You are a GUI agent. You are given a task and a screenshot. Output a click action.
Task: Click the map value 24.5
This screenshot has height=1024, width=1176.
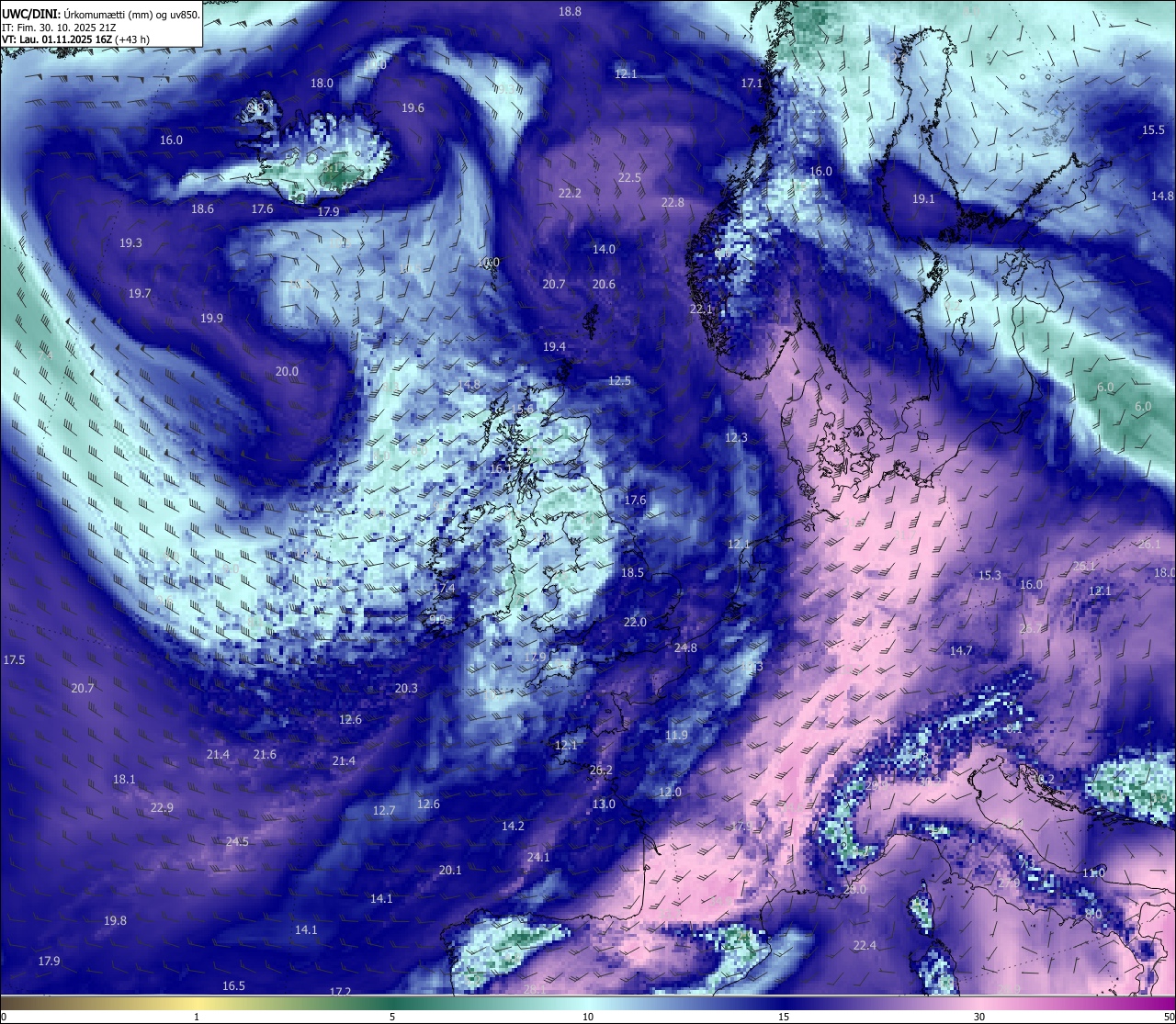[x=237, y=841]
